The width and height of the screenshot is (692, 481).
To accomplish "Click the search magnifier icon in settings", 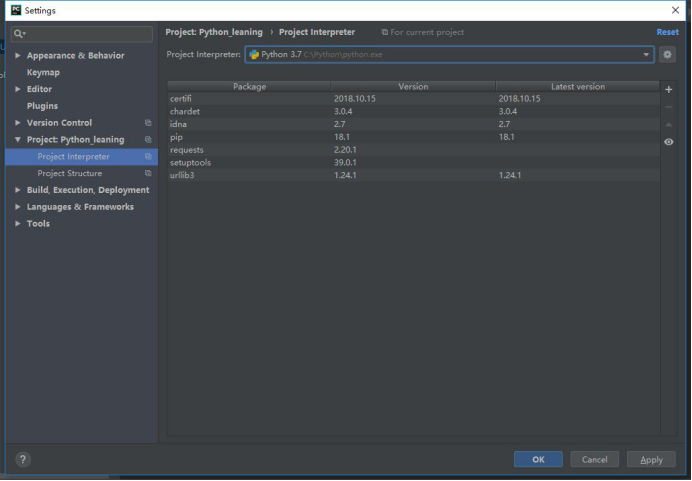I will pos(19,34).
